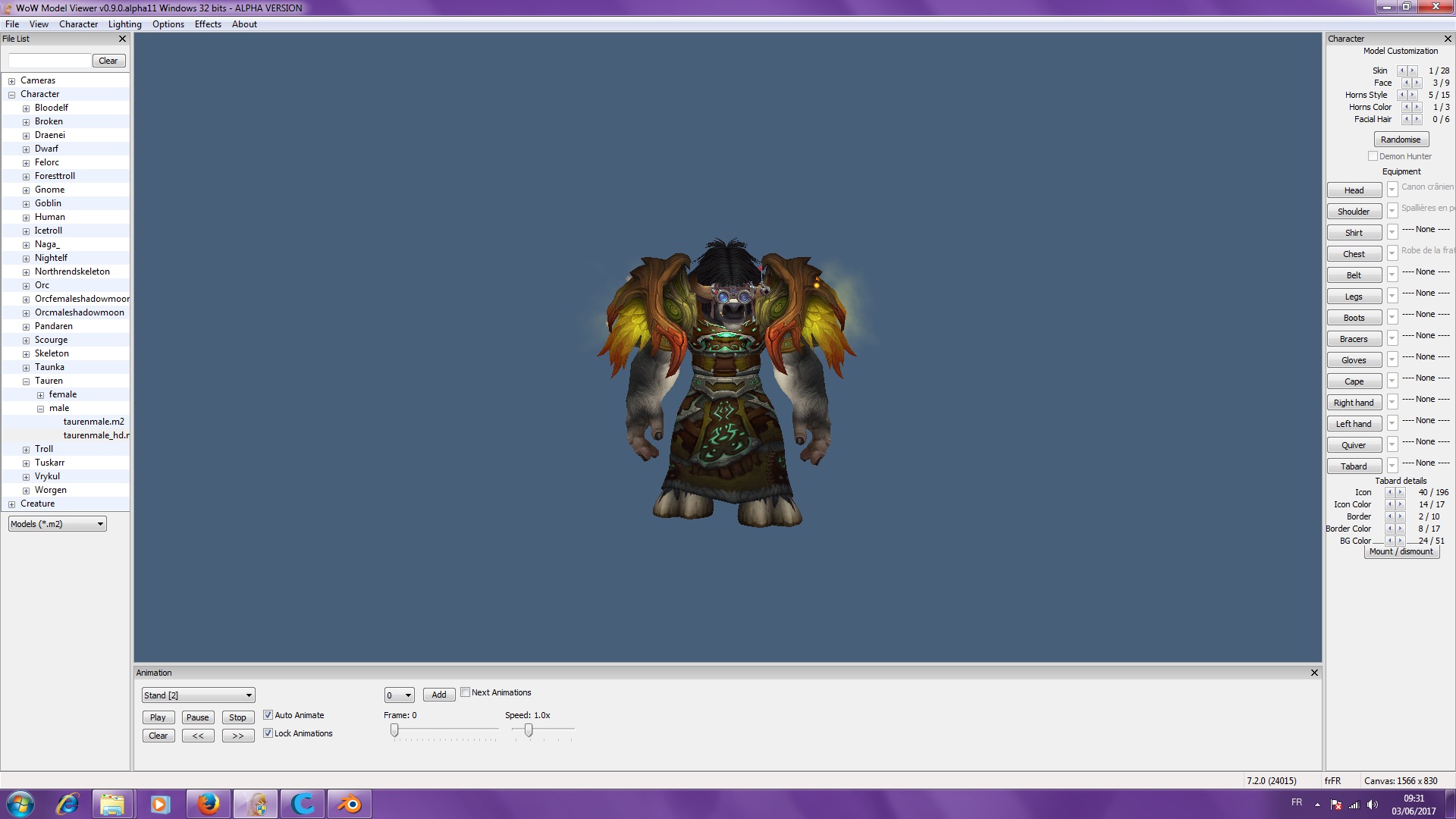Open the Effects menu

pos(208,24)
